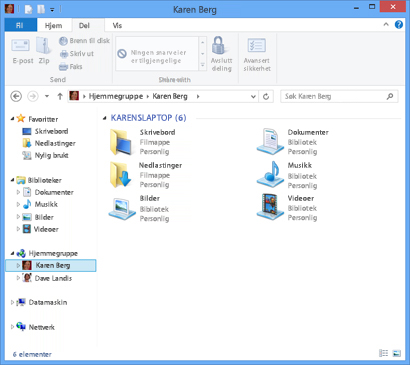Viewport: 410px width, 365px height.
Task: Open Help via question mark icon
Action: [399, 24]
